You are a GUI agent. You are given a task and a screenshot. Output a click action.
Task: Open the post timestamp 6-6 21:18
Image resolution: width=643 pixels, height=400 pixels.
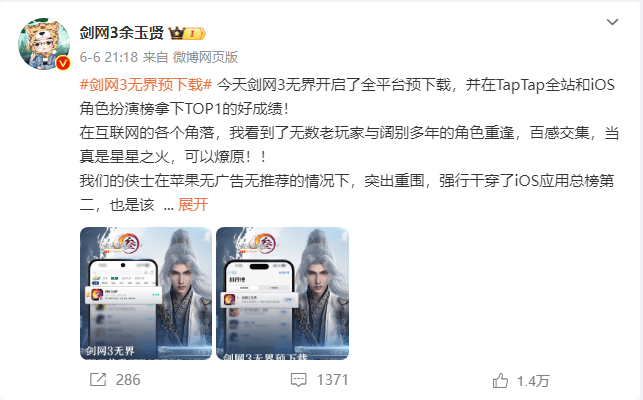(x=109, y=57)
